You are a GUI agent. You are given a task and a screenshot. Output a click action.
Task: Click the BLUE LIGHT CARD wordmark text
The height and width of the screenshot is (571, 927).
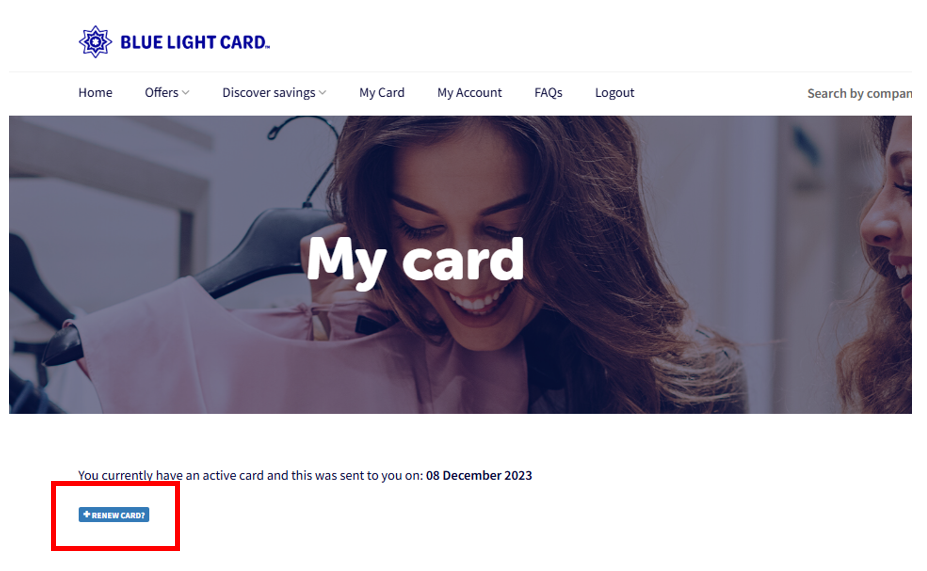tap(195, 43)
